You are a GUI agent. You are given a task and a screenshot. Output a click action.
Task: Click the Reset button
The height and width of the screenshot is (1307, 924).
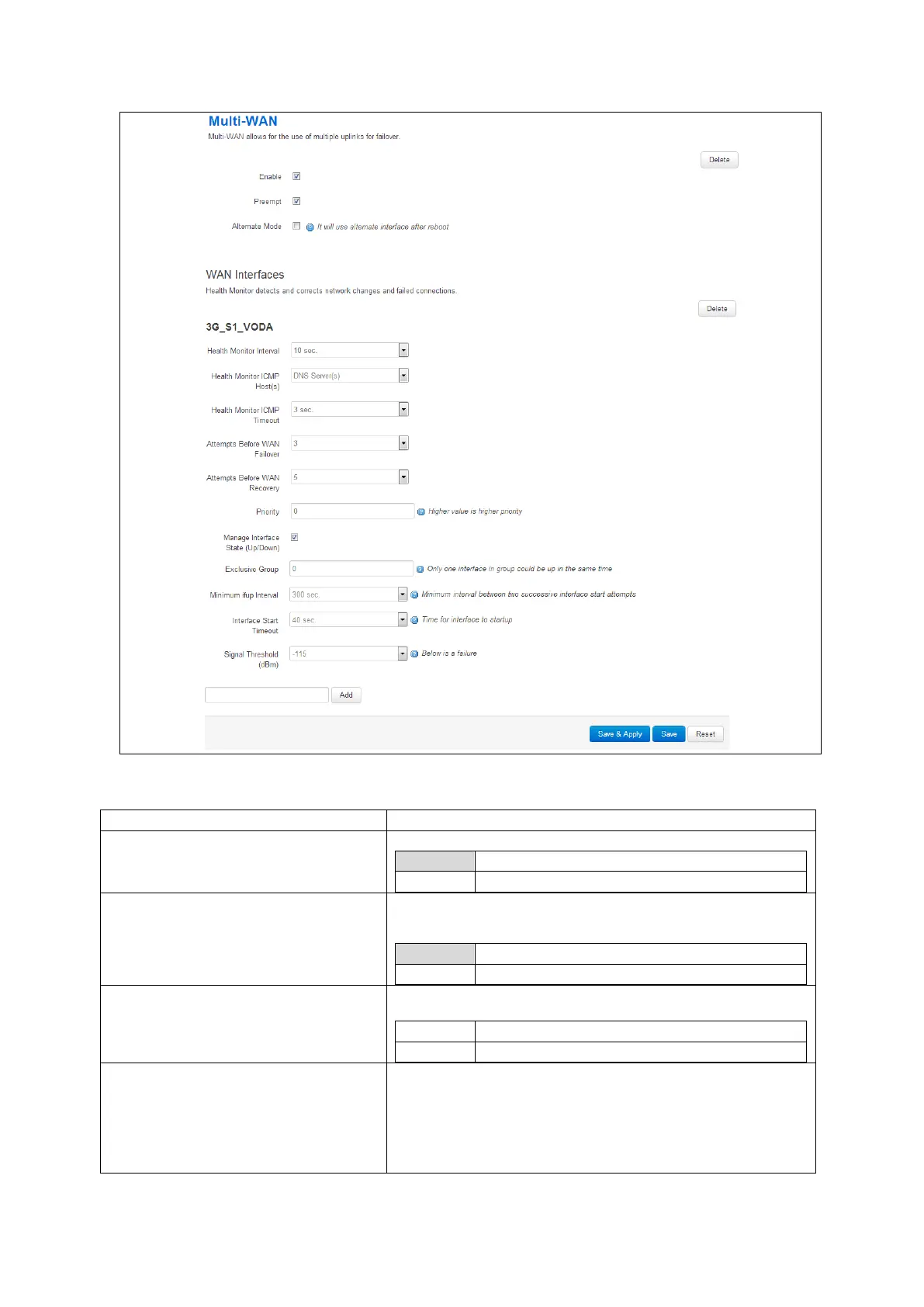pos(705,734)
